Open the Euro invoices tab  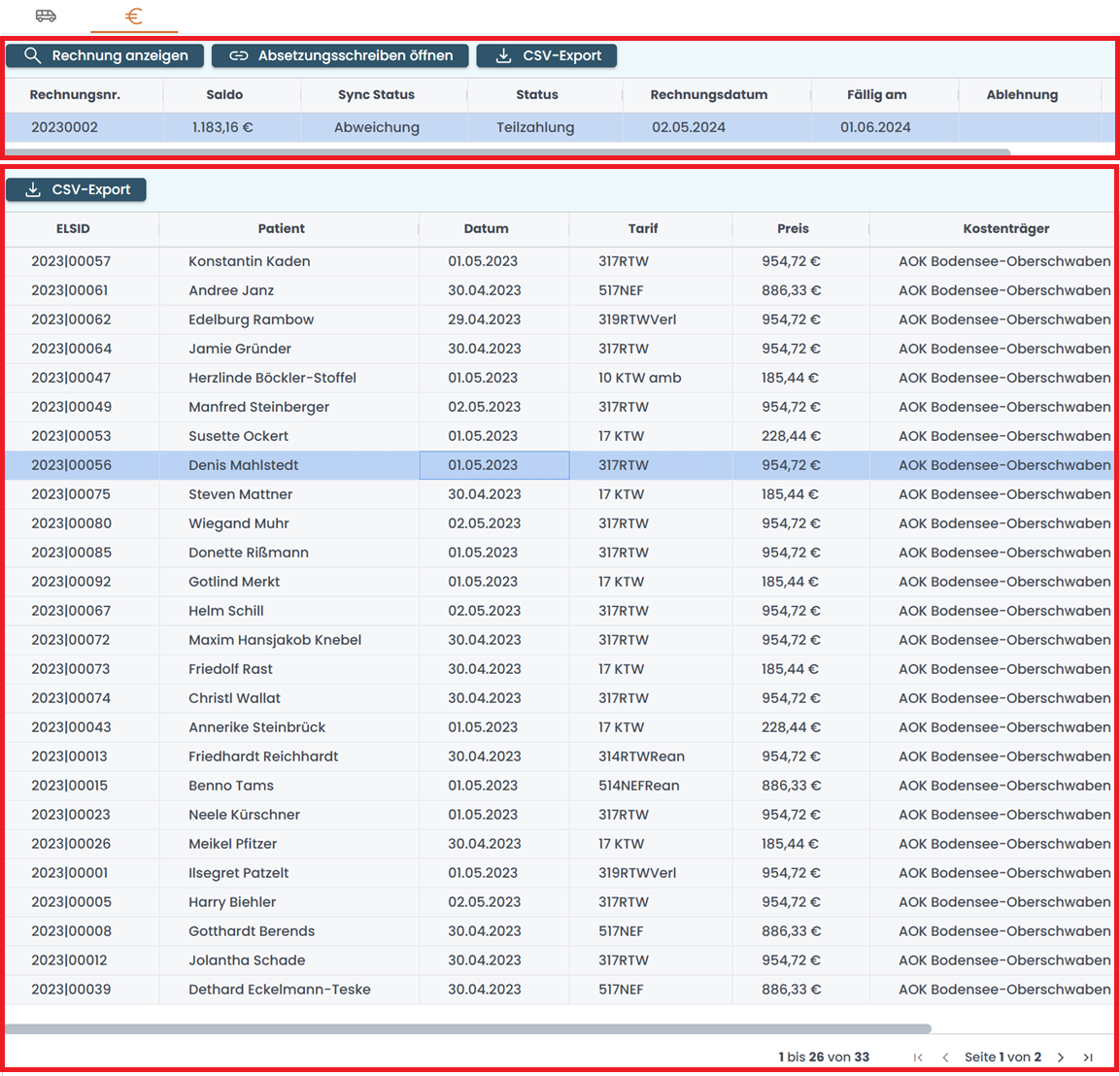[x=134, y=16]
